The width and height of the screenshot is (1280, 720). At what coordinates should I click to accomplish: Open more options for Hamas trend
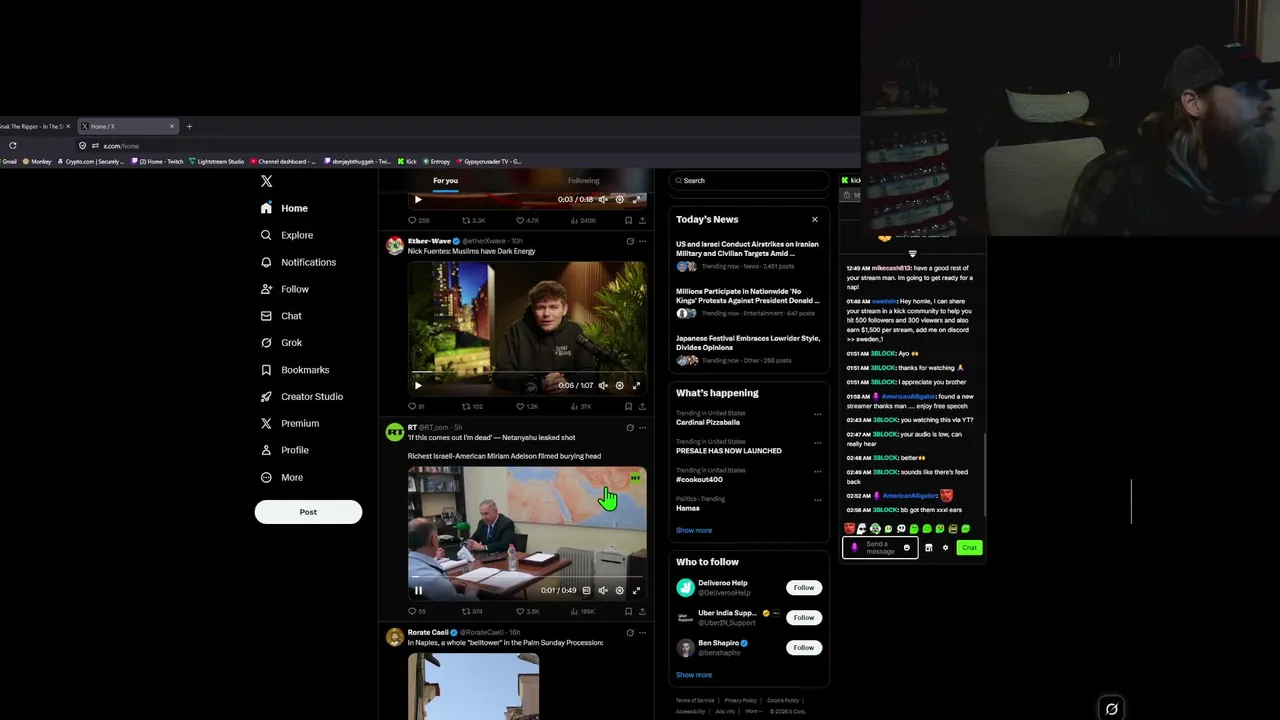click(x=817, y=500)
